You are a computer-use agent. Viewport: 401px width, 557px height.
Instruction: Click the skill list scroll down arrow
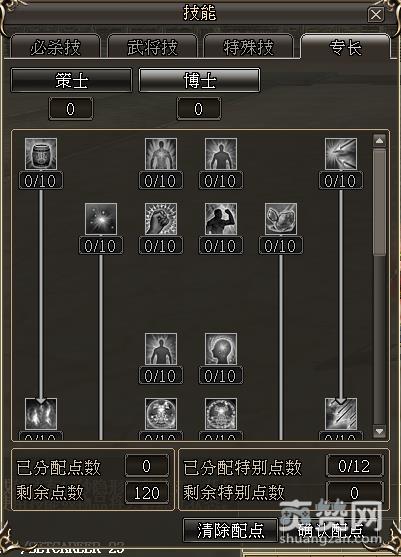[379, 431]
